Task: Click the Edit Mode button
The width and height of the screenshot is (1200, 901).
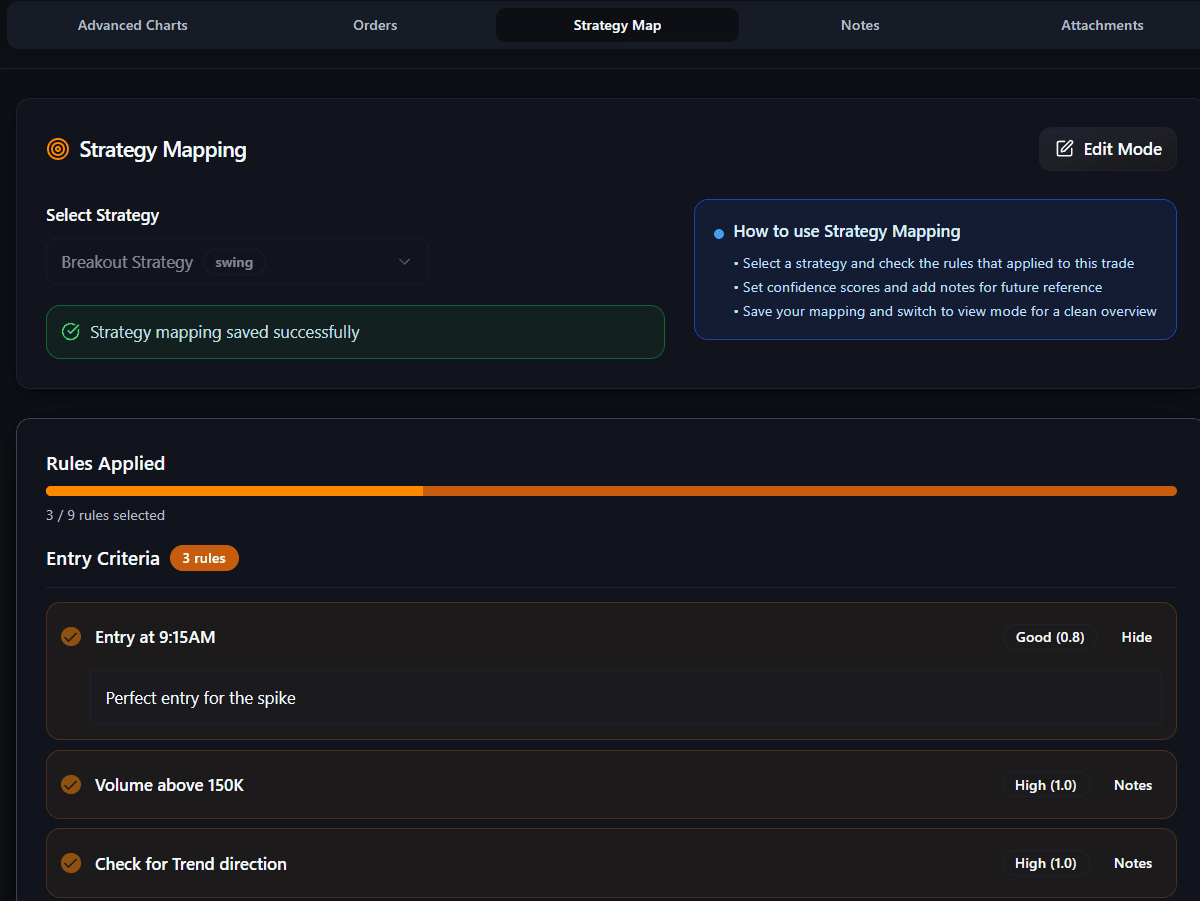Action: tap(1107, 148)
